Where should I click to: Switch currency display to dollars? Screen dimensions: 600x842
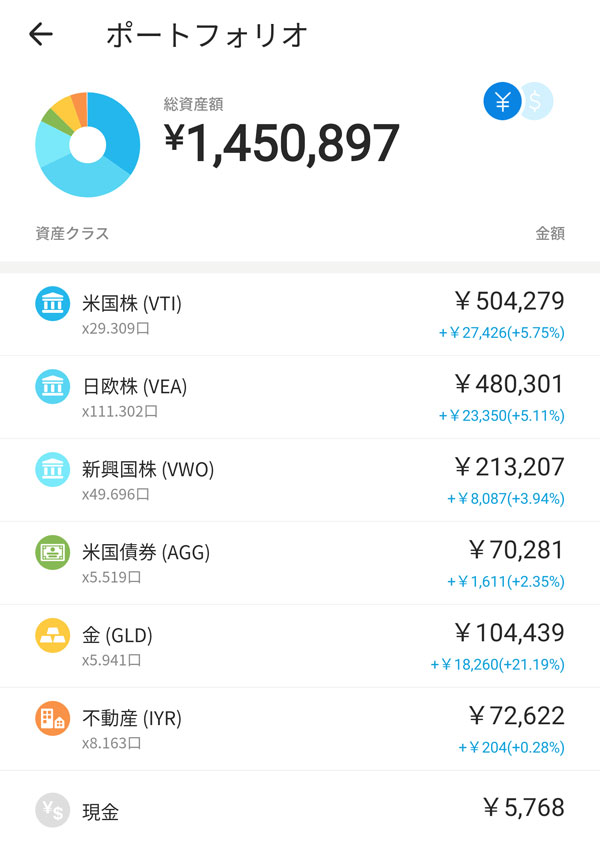point(537,101)
